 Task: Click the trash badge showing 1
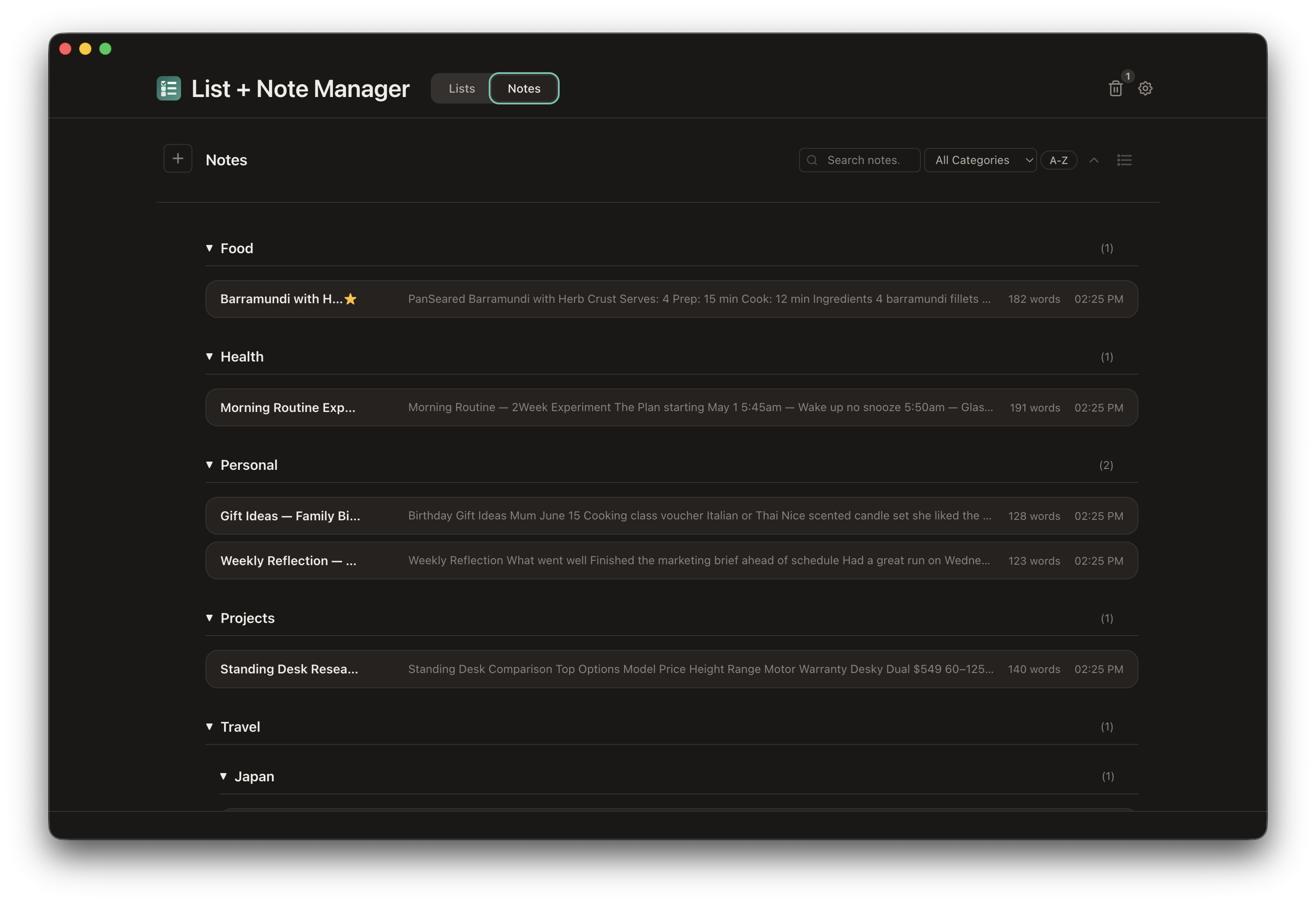tap(1128, 76)
